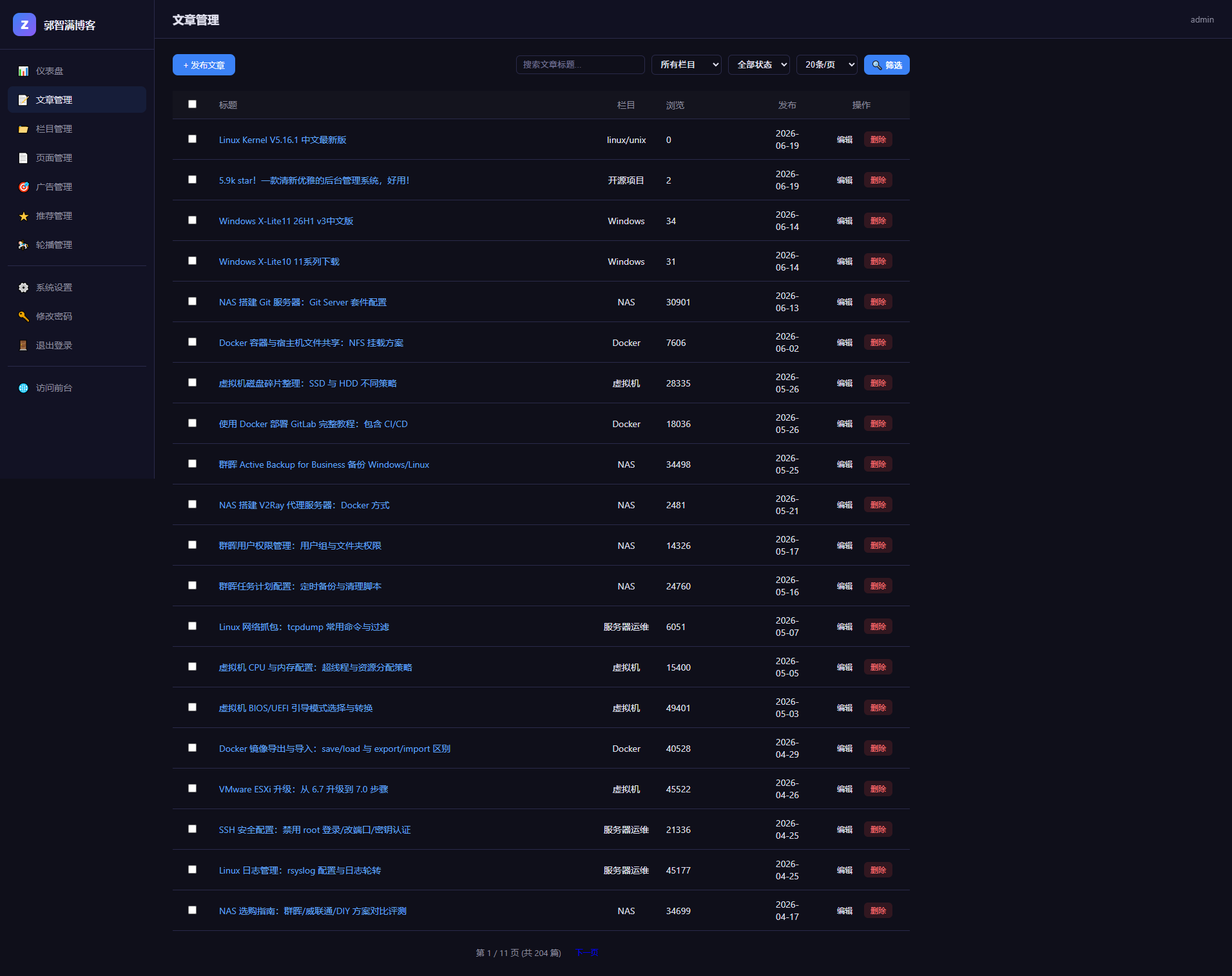1232x976 pixels.
Task: Click the view count 49401
Action: point(678,708)
